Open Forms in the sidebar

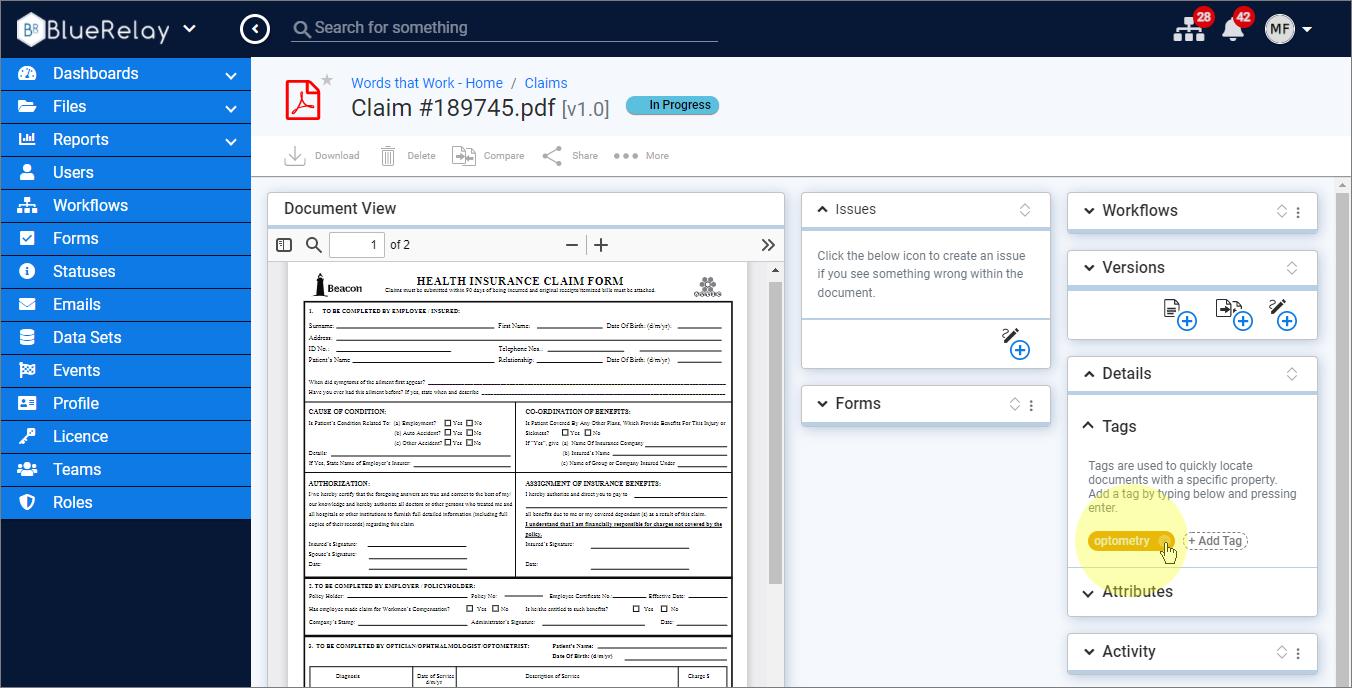(x=125, y=239)
